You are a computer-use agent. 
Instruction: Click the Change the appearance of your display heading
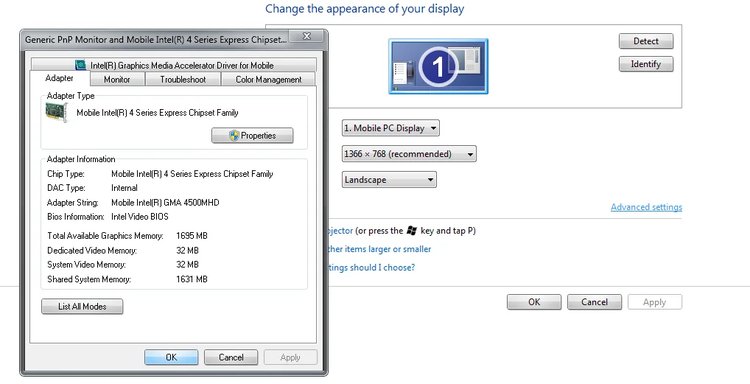(x=364, y=9)
